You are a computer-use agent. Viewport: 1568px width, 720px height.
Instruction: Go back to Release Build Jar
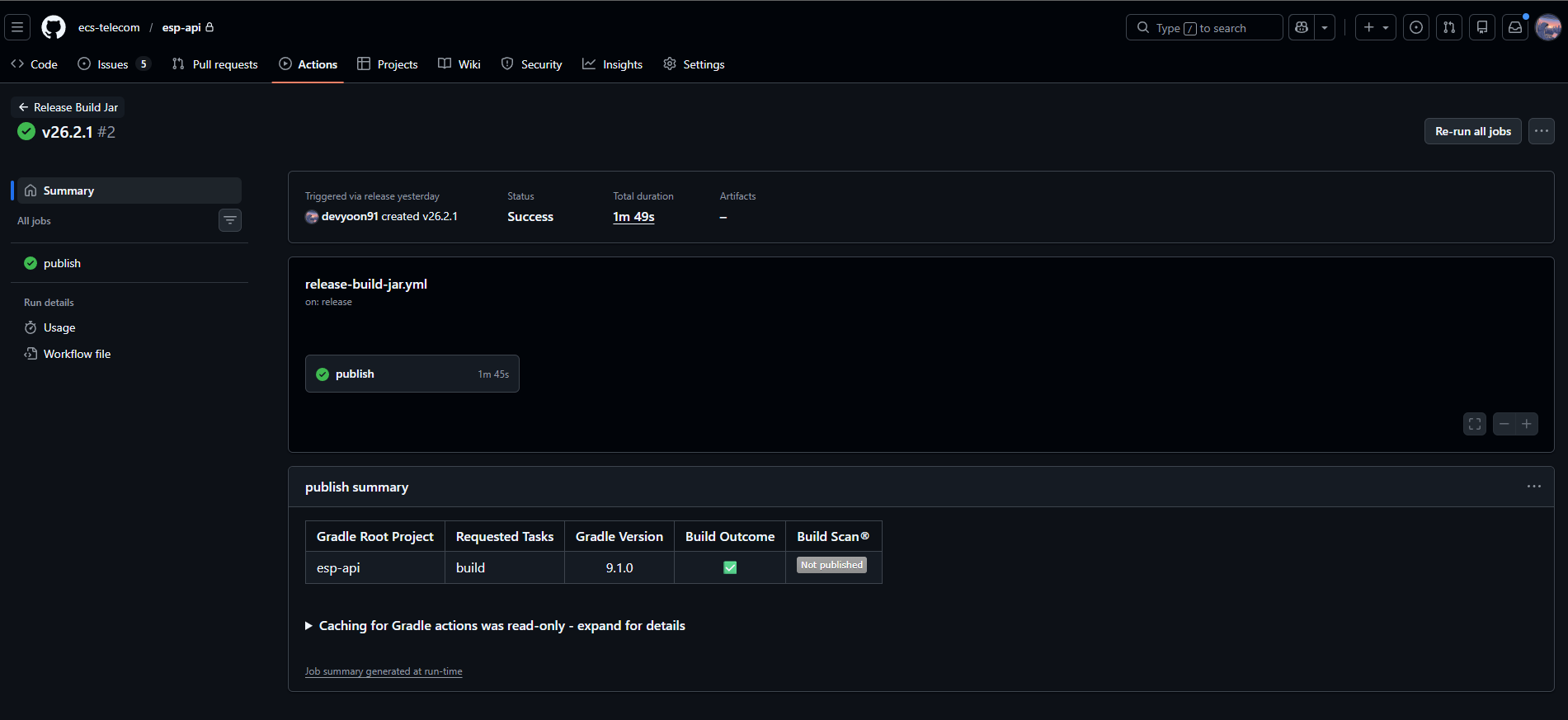pos(68,107)
